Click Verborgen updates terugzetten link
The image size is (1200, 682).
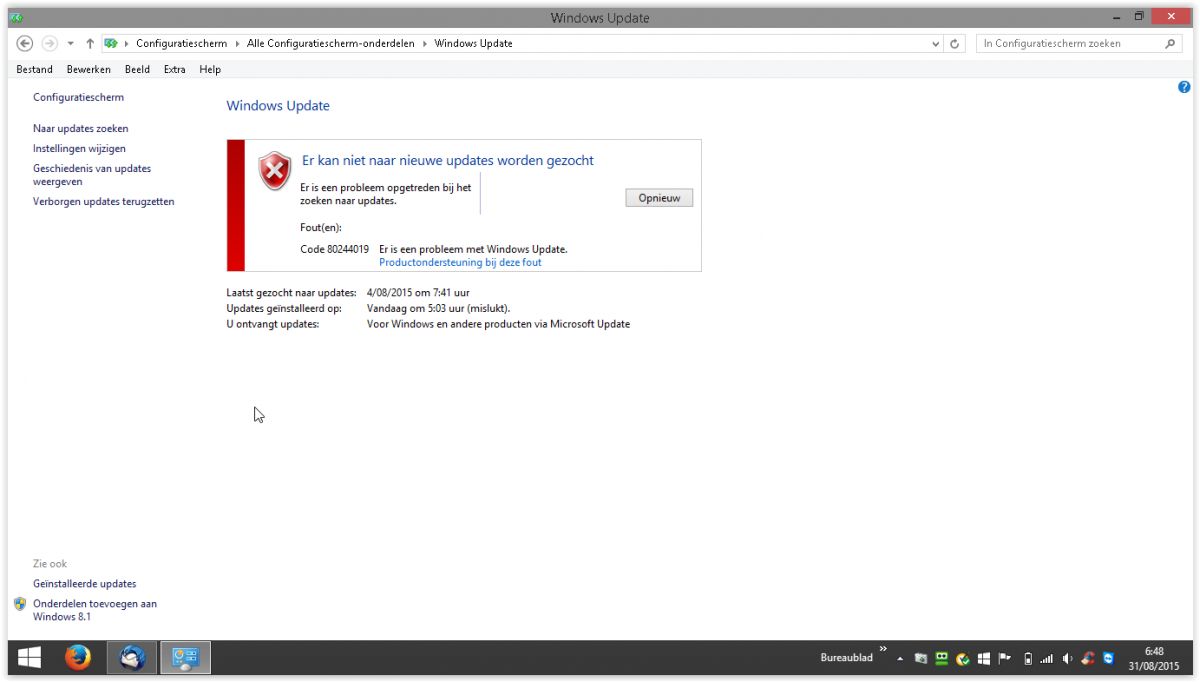104,201
